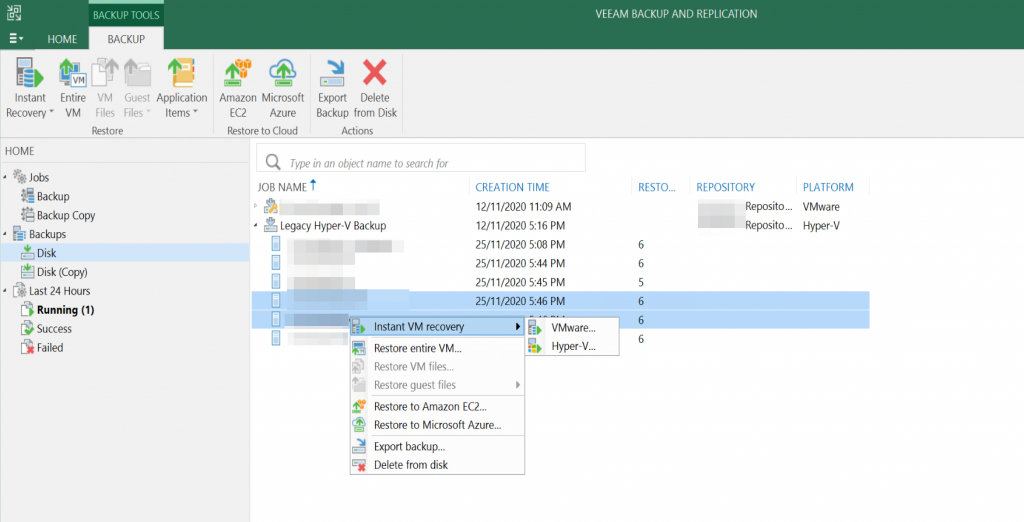Click the Legacy Hyper-V Backup job icon
Screen dimensions: 1024x522
coord(270,225)
